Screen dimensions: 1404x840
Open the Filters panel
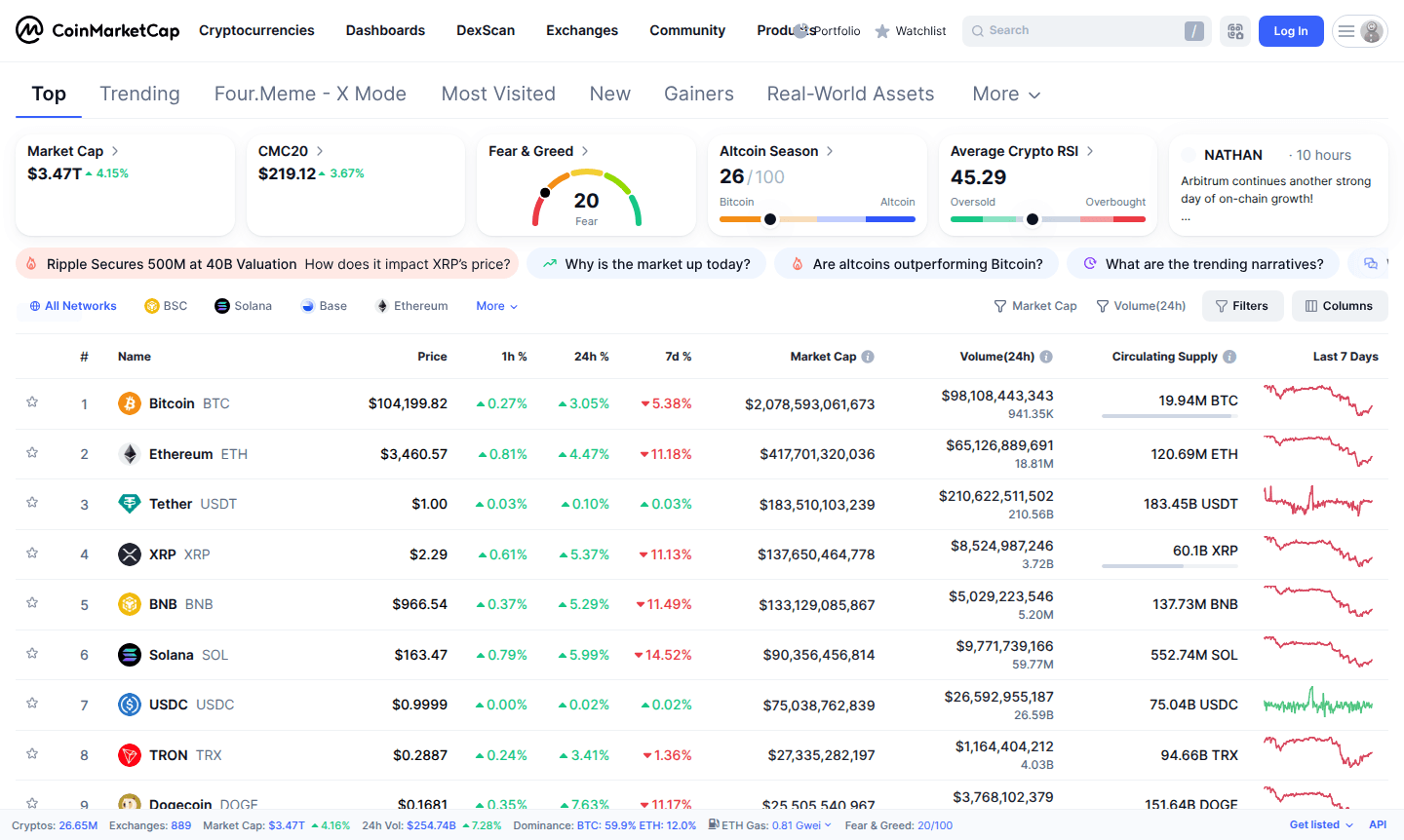click(x=1242, y=305)
